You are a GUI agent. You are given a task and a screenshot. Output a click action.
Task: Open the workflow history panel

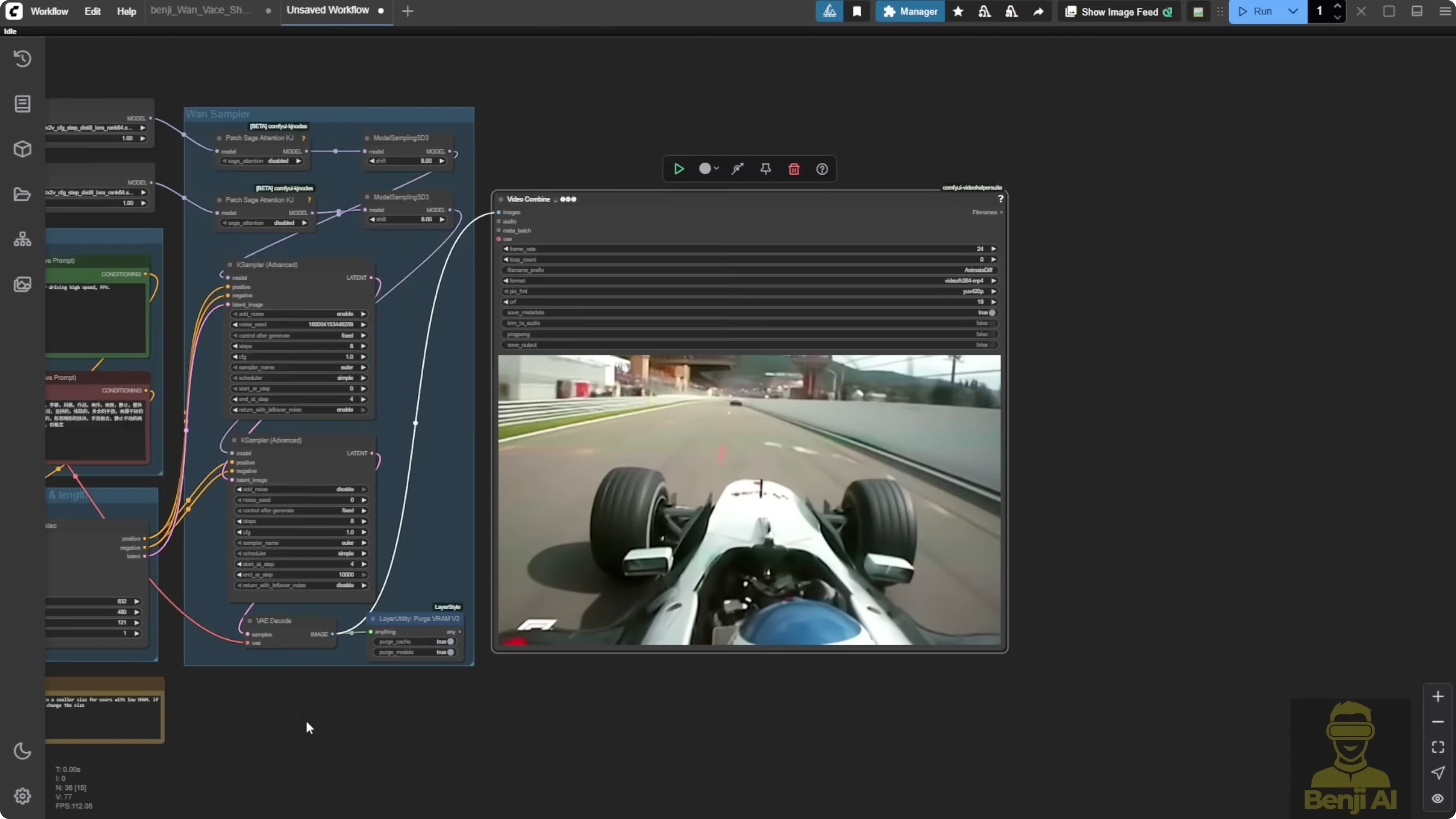pyautogui.click(x=23, y=58)
